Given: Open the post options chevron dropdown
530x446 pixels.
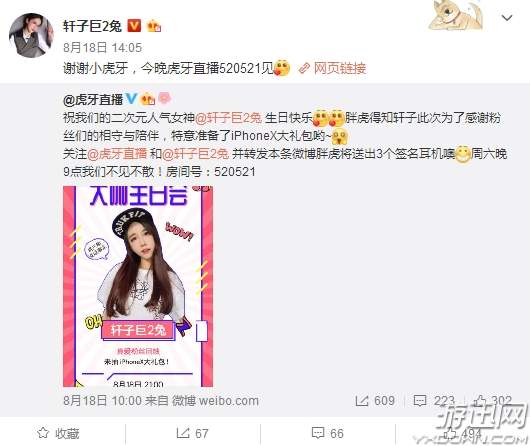Looking at the screenshot, I should click(x=507, y=18).
